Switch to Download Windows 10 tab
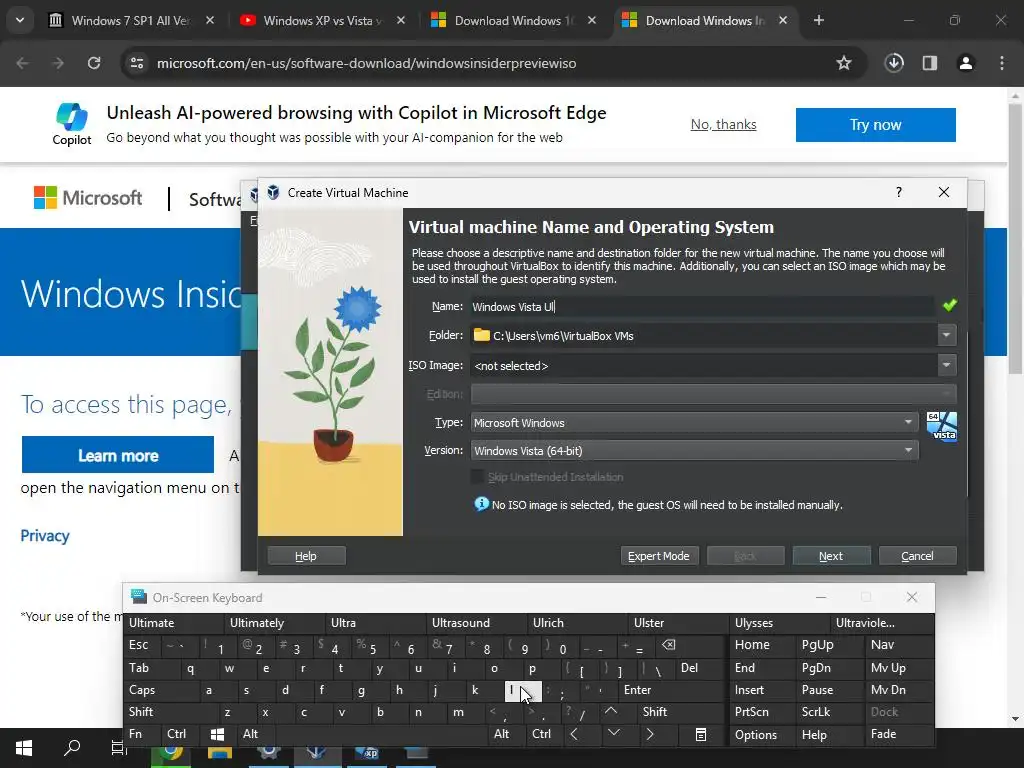This screenshot has height=768, width=1024. (x=512, y=20)
